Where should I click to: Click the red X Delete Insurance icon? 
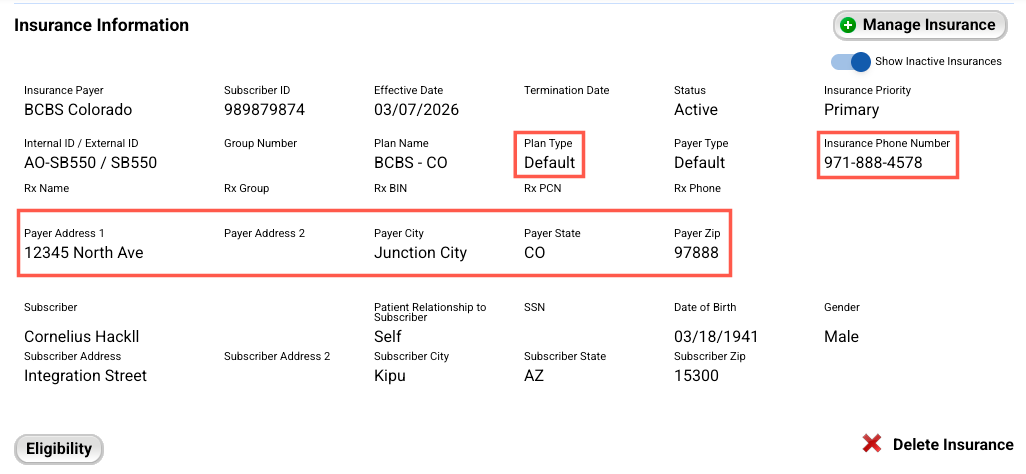[872, 444]
